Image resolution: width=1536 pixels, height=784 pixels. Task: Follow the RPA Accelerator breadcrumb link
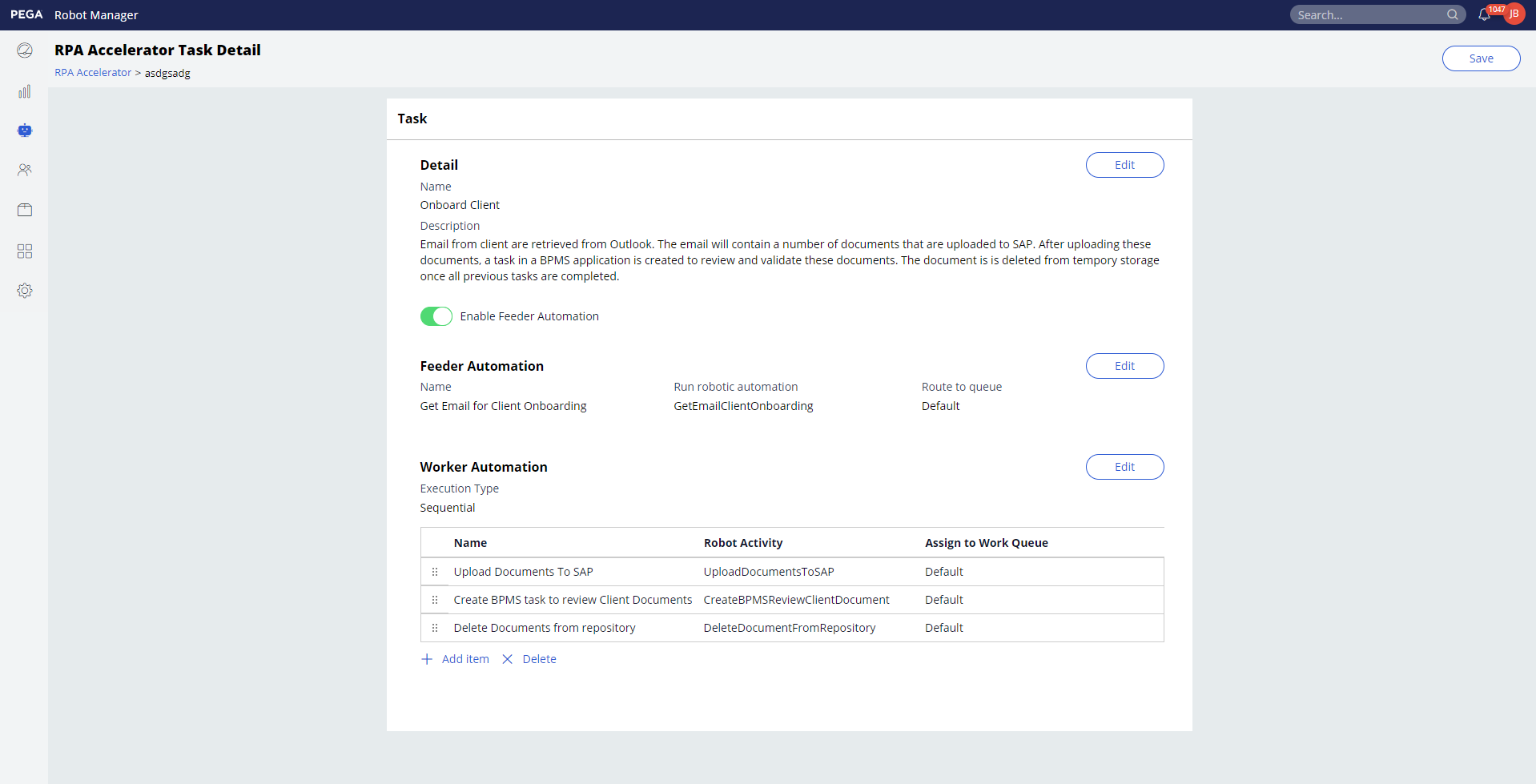93,72
